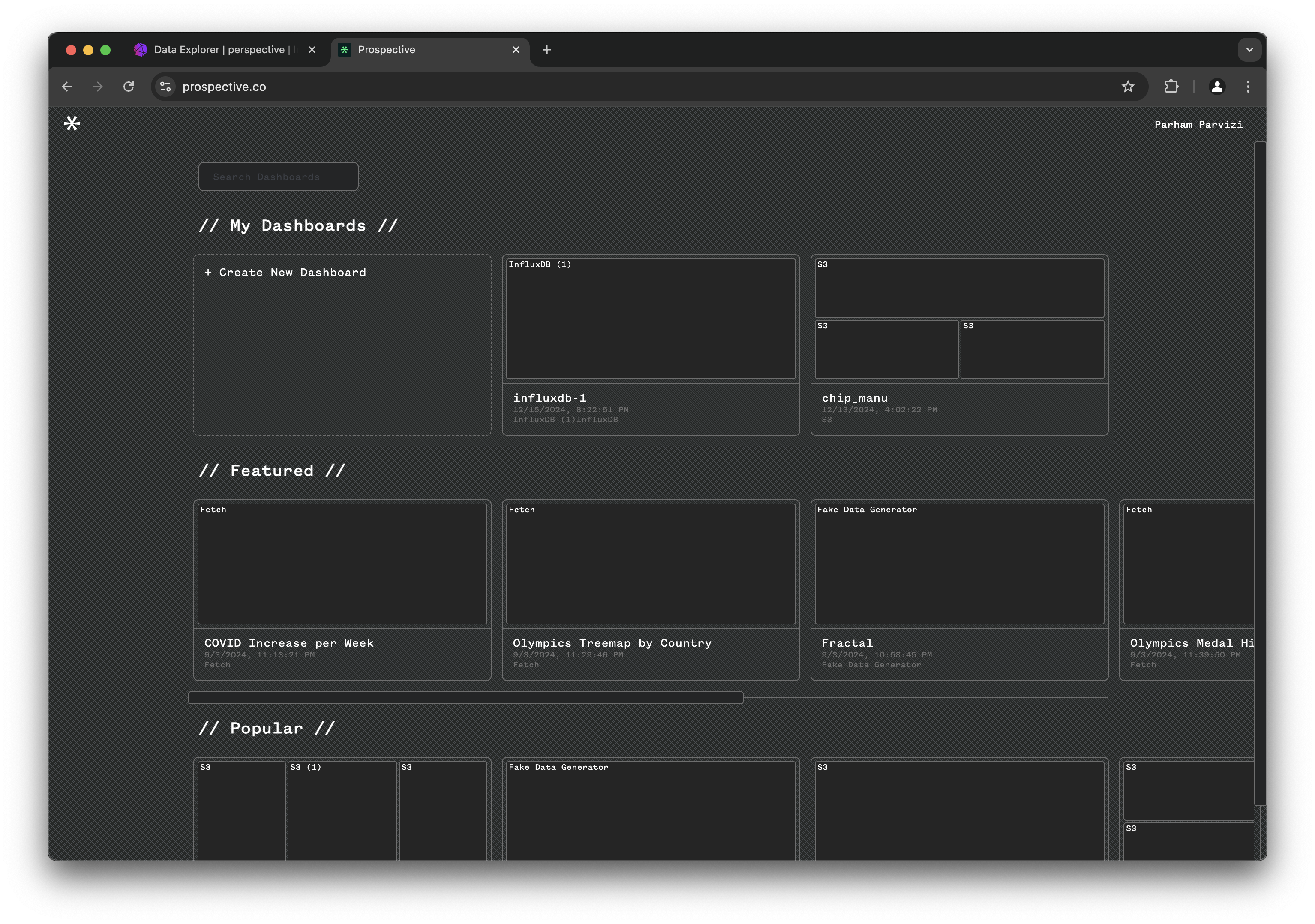This screenshot has height=924, width=1315.
Task: Click the Popular Fake Data Generator preview
Action: (x=651, y=810)
